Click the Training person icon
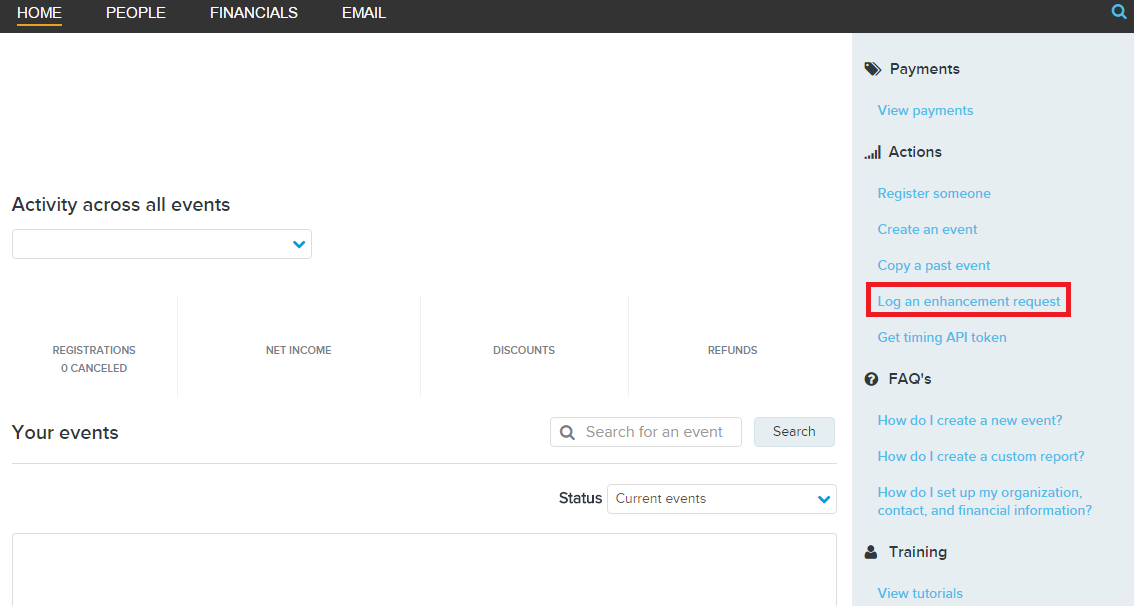 click(x=871, y=551)
